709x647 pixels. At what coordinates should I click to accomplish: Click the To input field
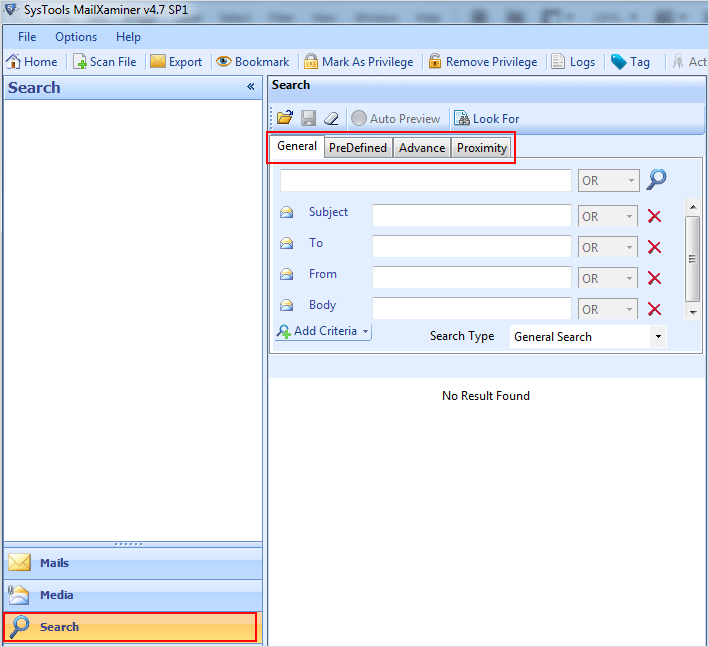tap(472, 246)
